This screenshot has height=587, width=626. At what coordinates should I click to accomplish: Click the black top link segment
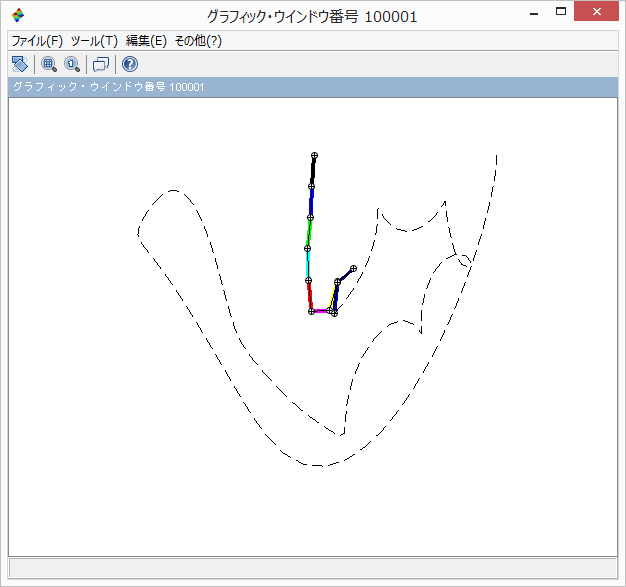click(x=313, y=171)
